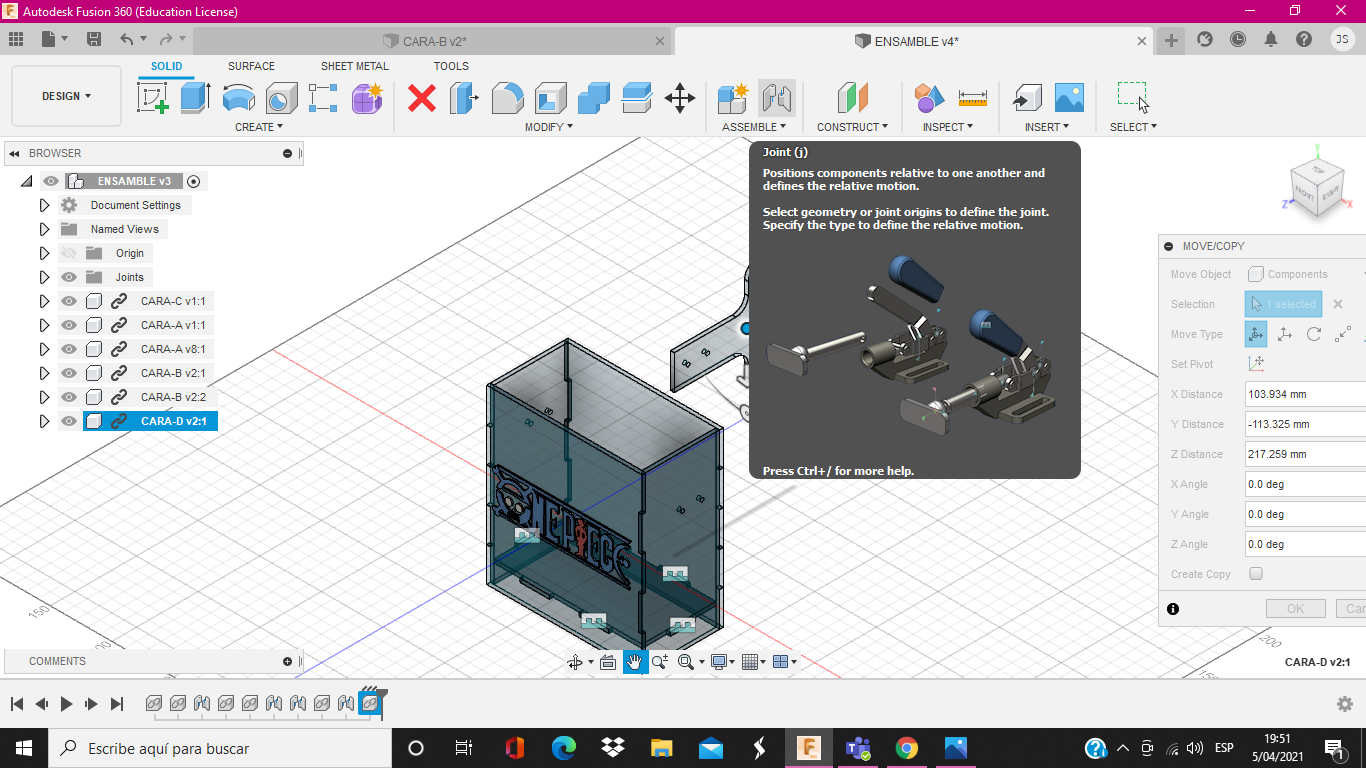1366x768 pixels.
Task: Play the timeline
Action: (x=66, y=704)
